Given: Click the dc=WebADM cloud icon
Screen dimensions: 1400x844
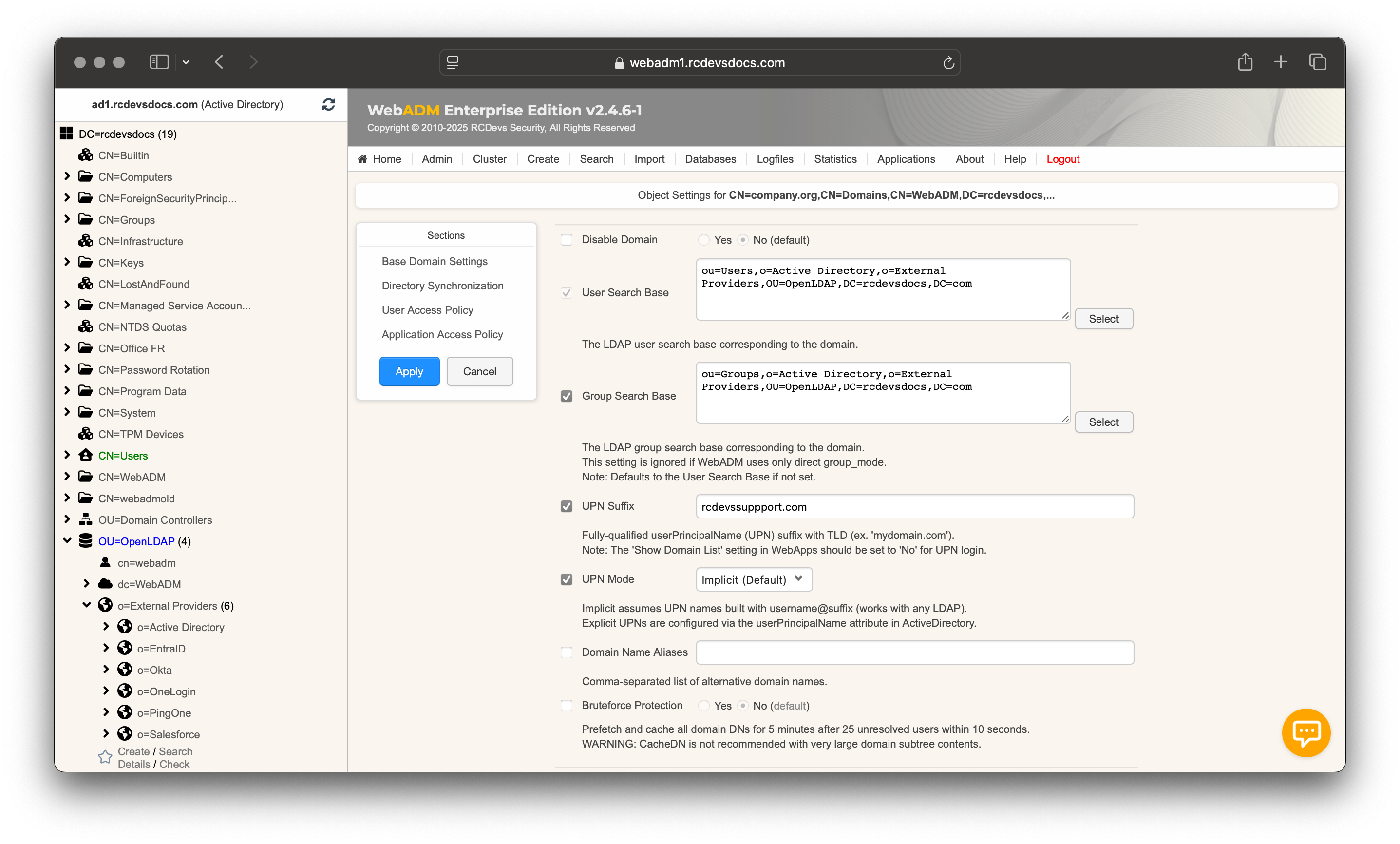Looking at the screenshot, I should point(105,584).
